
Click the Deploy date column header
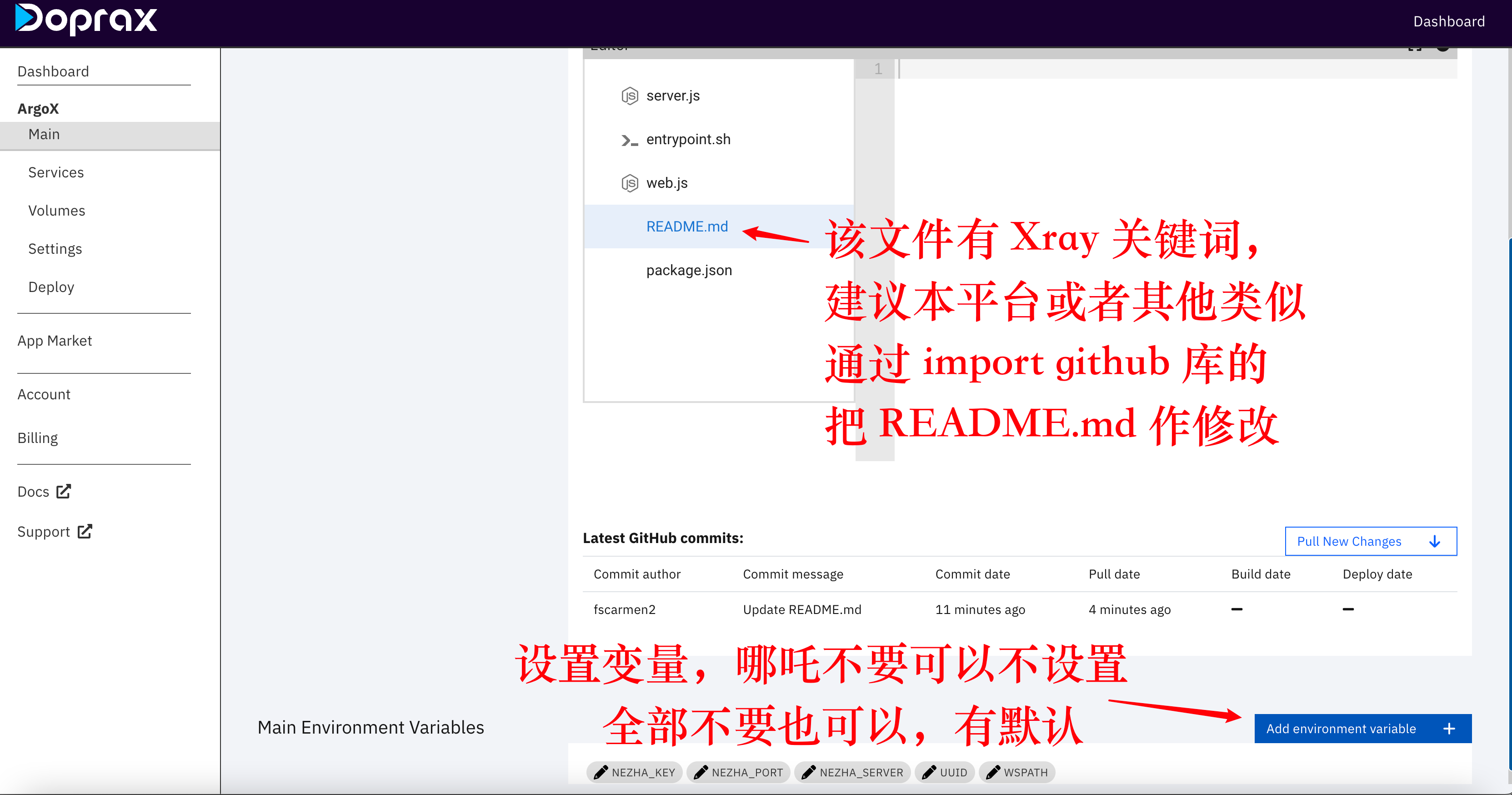(1377, 574)
